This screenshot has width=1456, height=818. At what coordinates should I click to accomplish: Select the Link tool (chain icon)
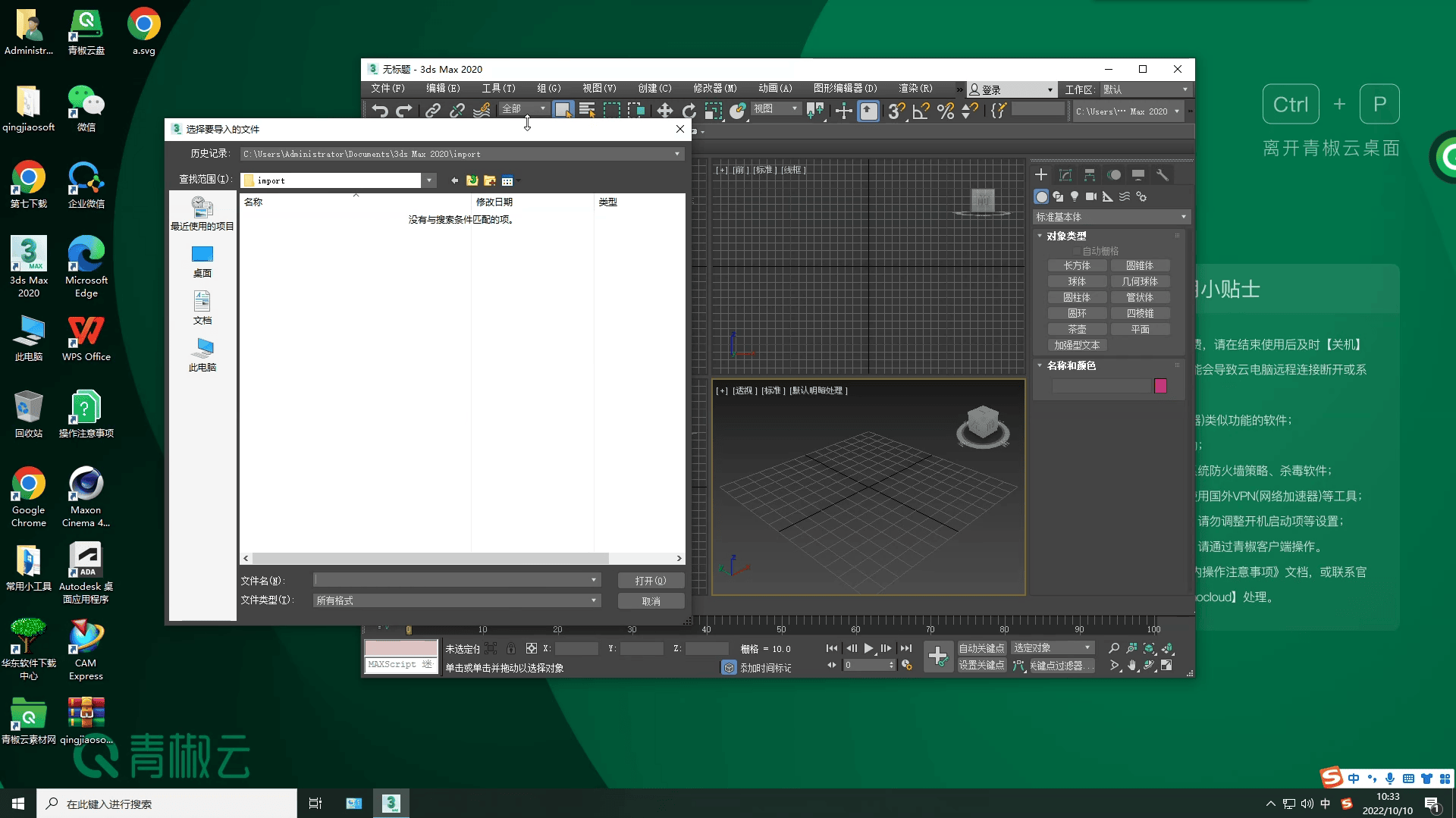point(433,111)
